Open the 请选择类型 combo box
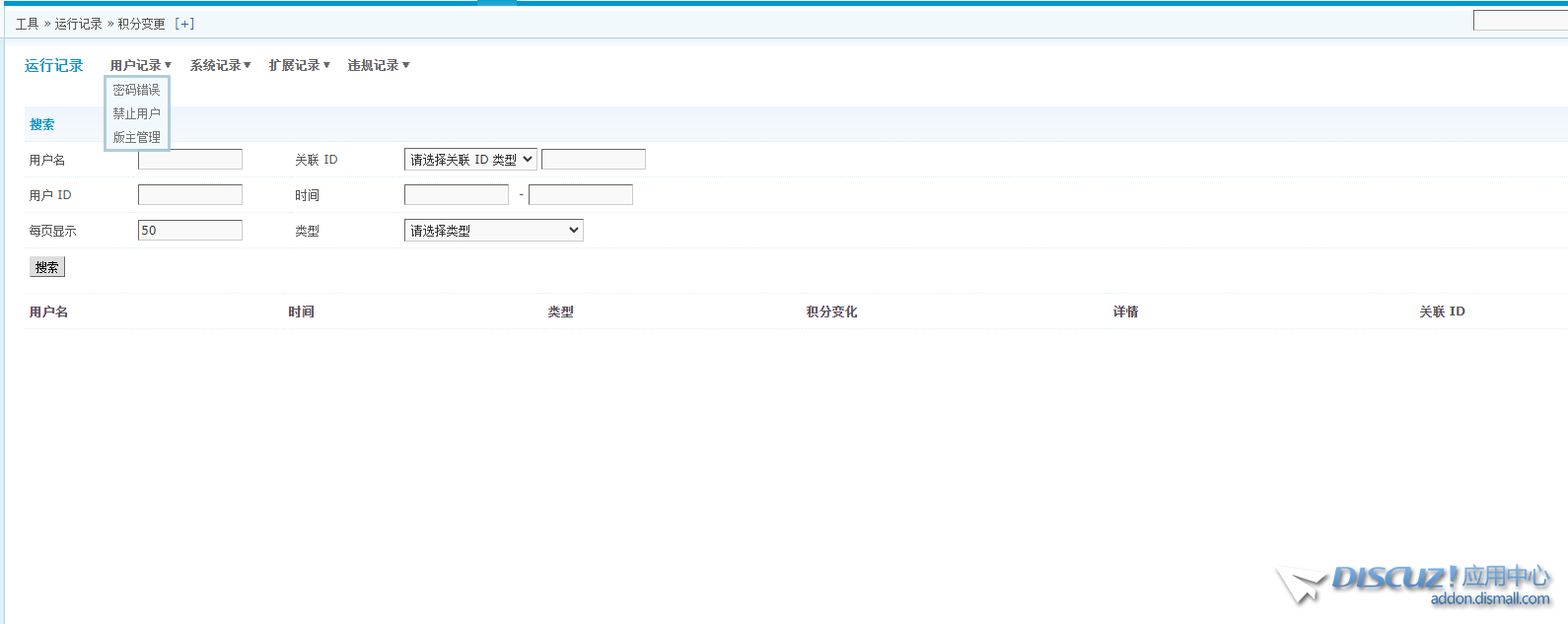The width and height of the screenshot is (1568, 624). 493,231
